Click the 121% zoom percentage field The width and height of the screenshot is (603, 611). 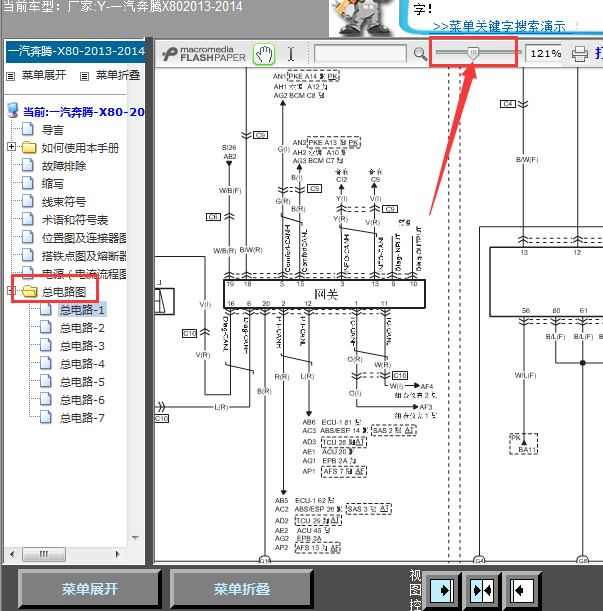544,53
